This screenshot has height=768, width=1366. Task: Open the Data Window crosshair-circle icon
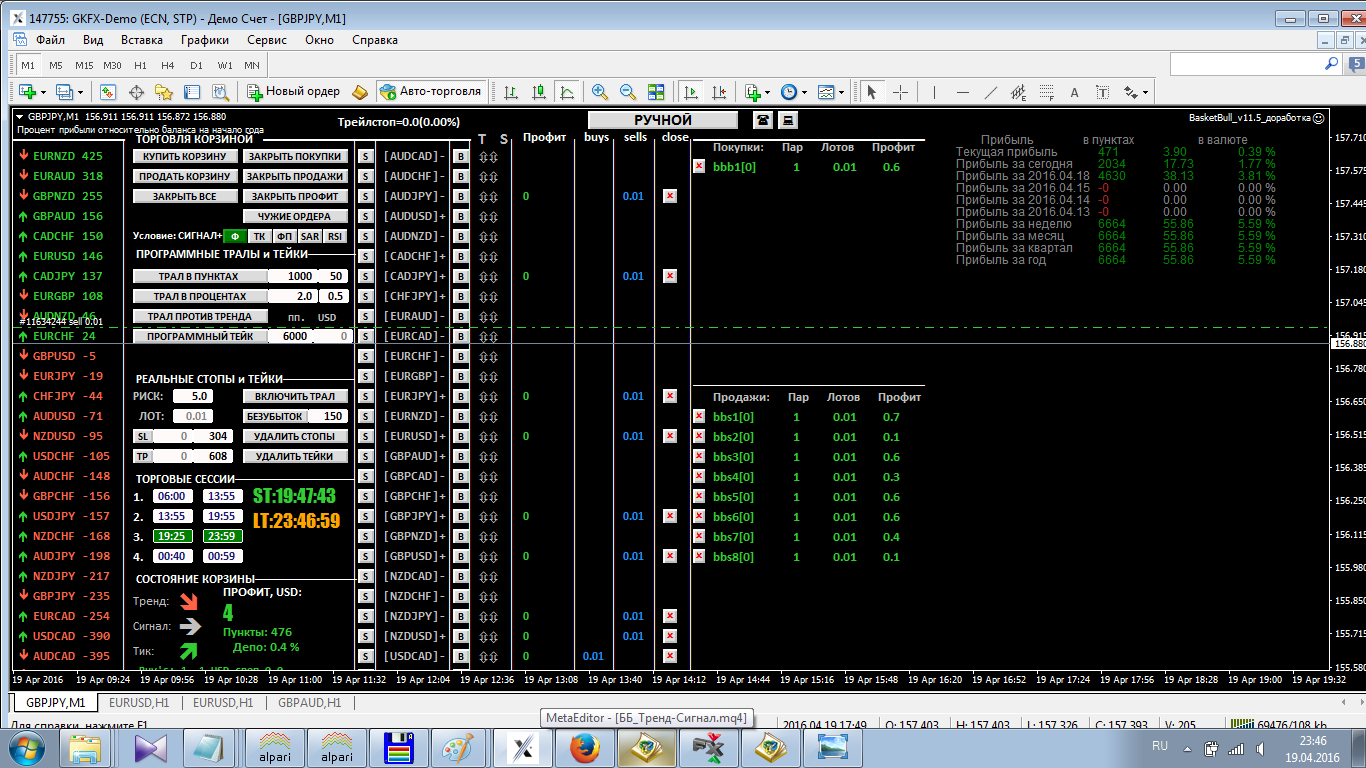pyautogui.click(x=136, y=91)
